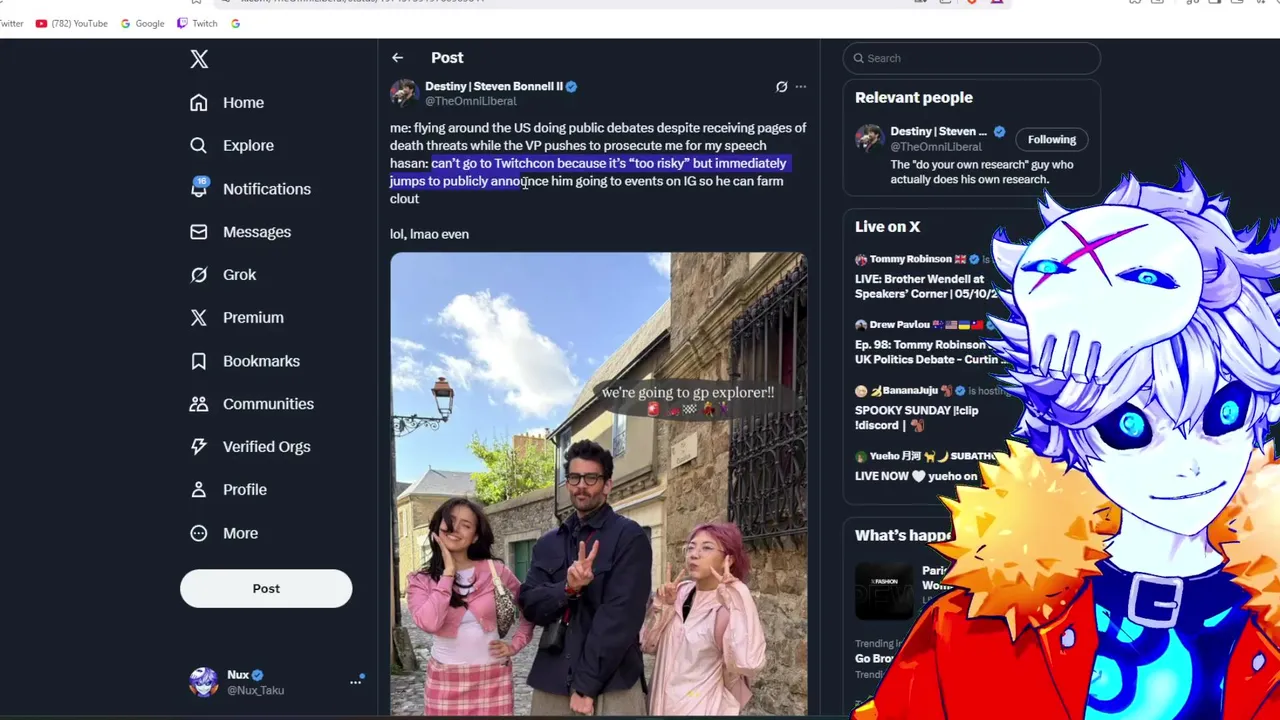The image size is (1280, 720).
Task: Open the post's photo of three people
Action: pos(598,485)
